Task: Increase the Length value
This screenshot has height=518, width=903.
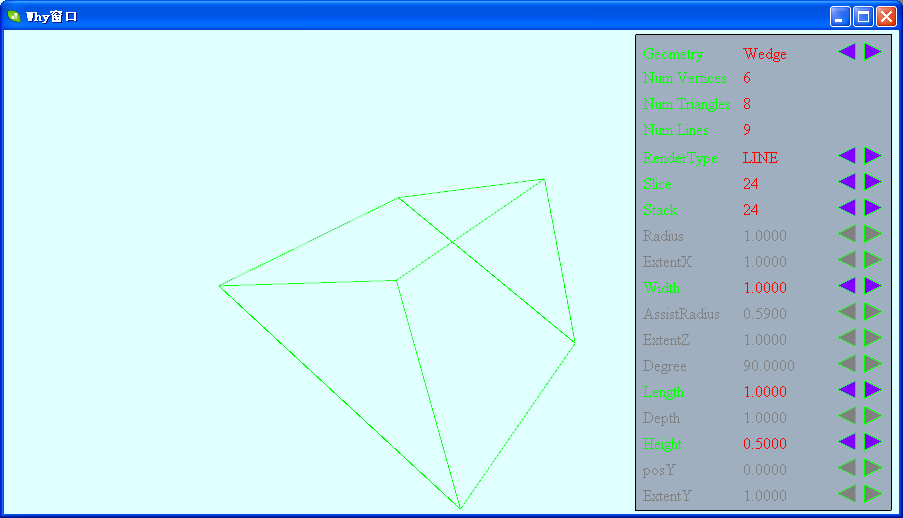Action: [873, 390]
